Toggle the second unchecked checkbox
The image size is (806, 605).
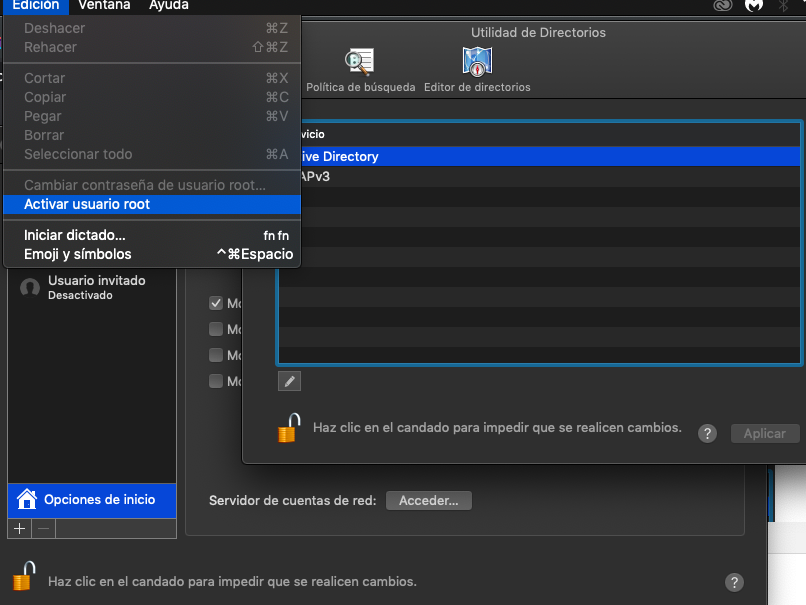point(216,329)
